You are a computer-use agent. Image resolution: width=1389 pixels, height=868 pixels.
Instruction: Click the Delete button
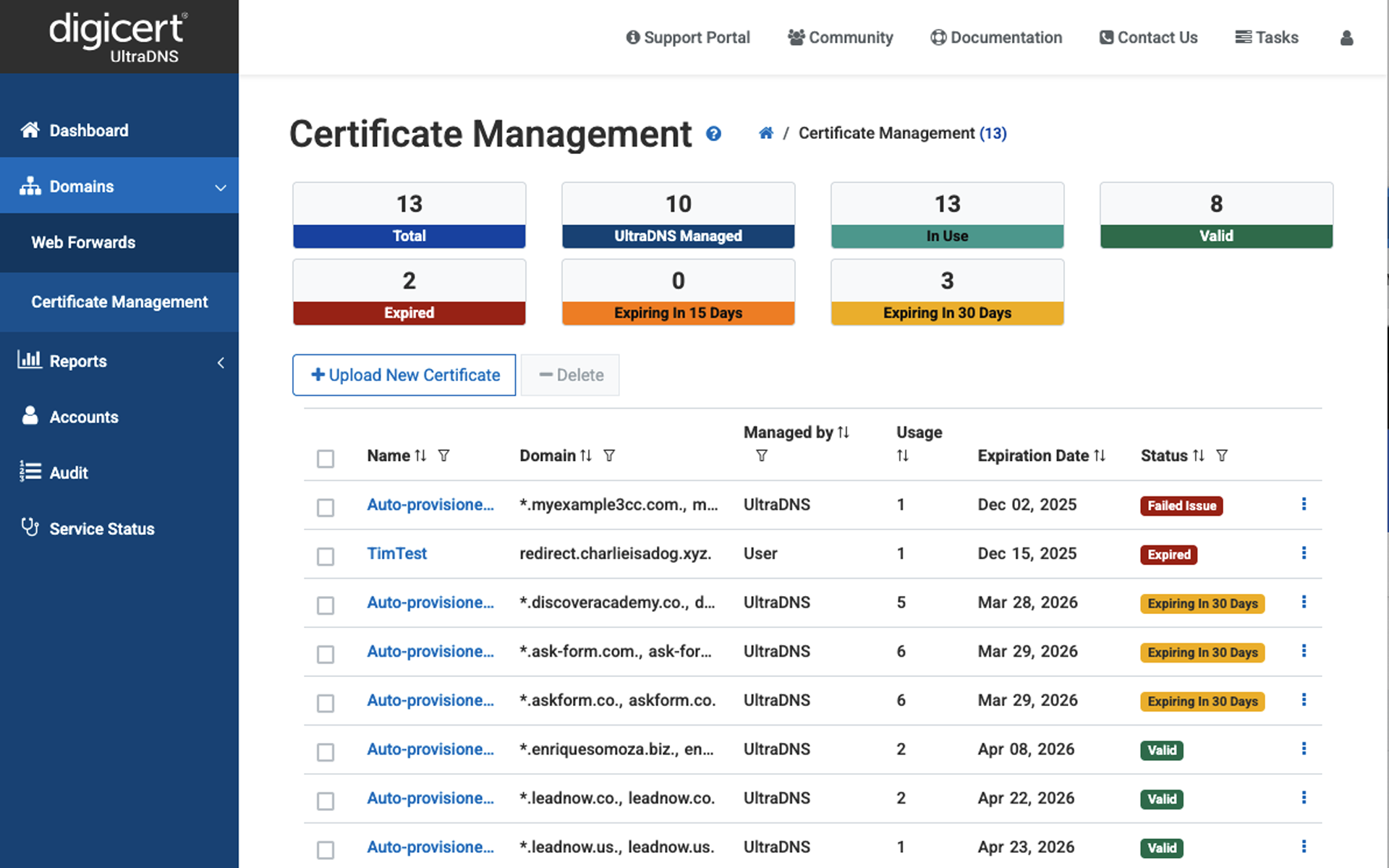click(x=570, y=375)
